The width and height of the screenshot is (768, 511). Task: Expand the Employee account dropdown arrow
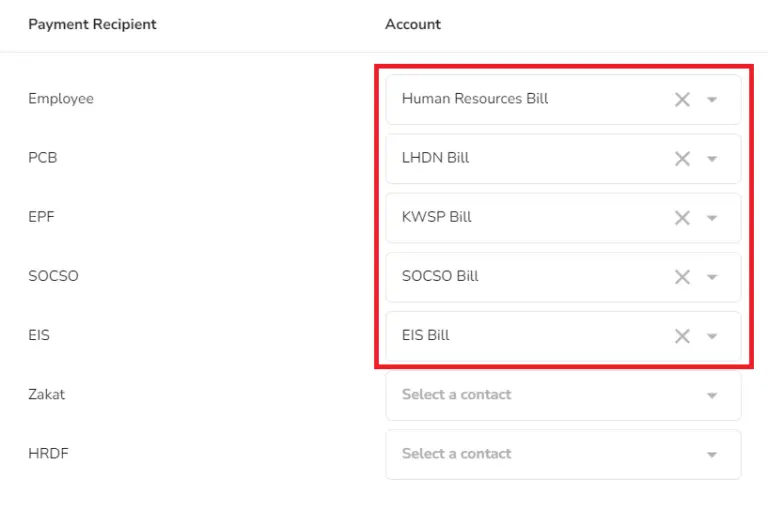click(712, 100)
